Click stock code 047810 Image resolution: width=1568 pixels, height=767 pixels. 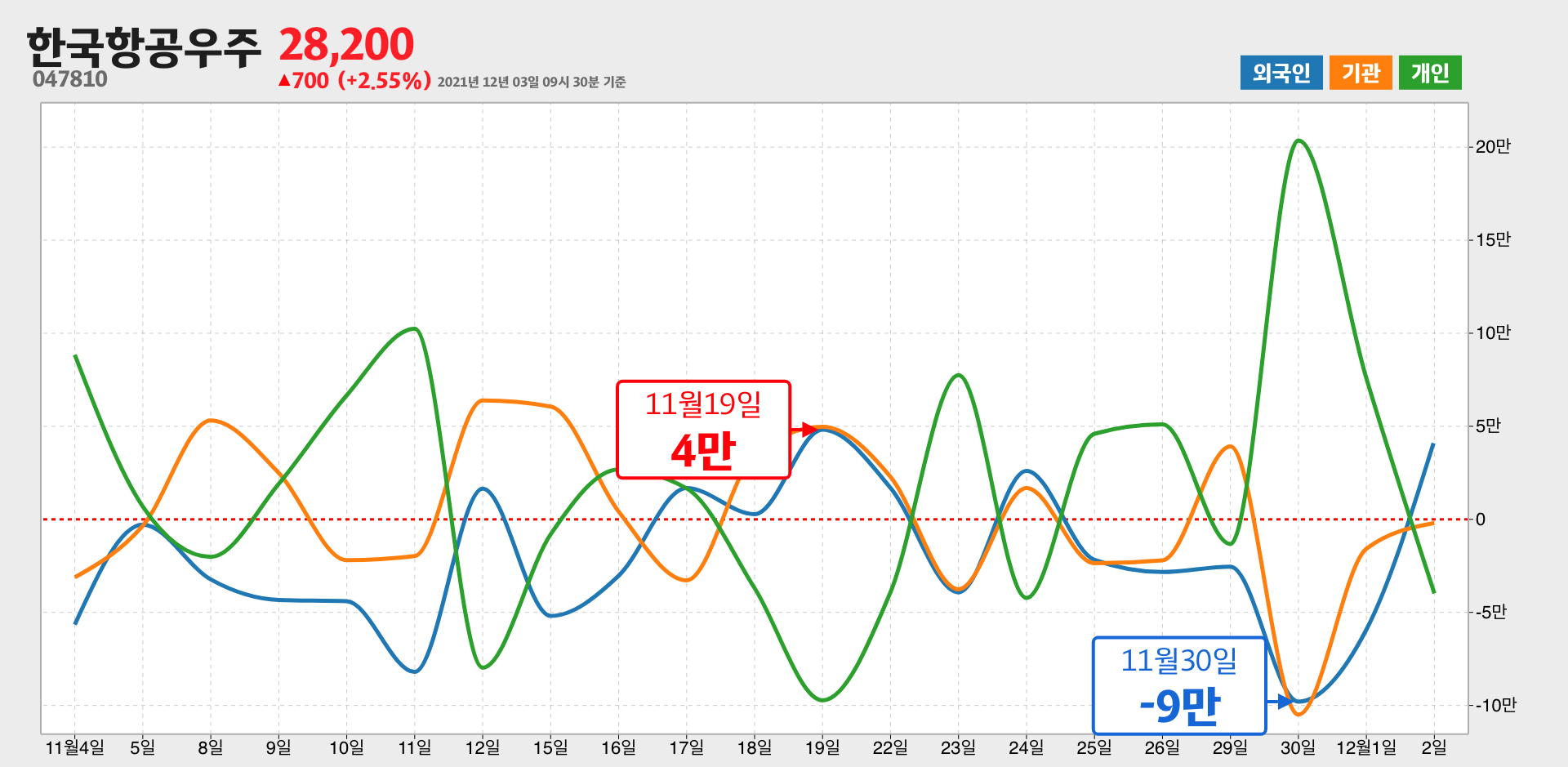tap(70, 79)
